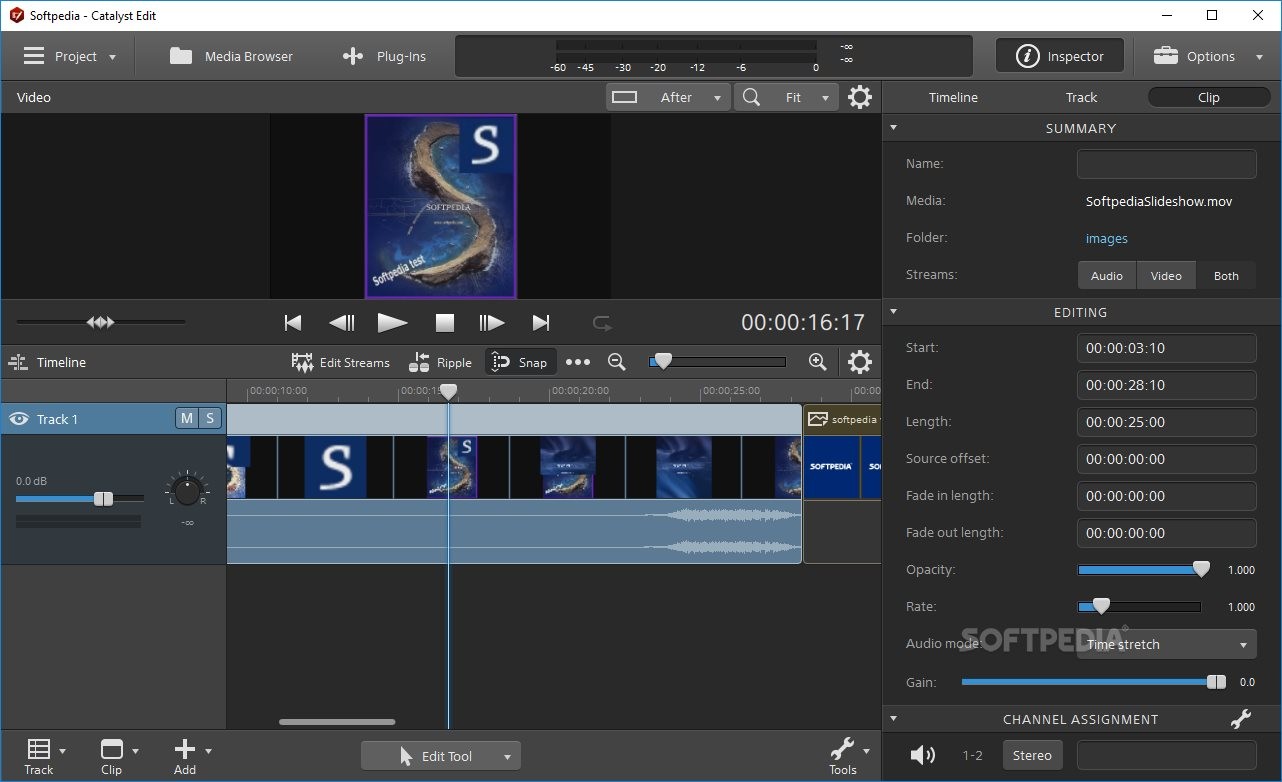Screen dimensions: 1282x782
Task: Select Video streams
Action: pos(1166,276)
